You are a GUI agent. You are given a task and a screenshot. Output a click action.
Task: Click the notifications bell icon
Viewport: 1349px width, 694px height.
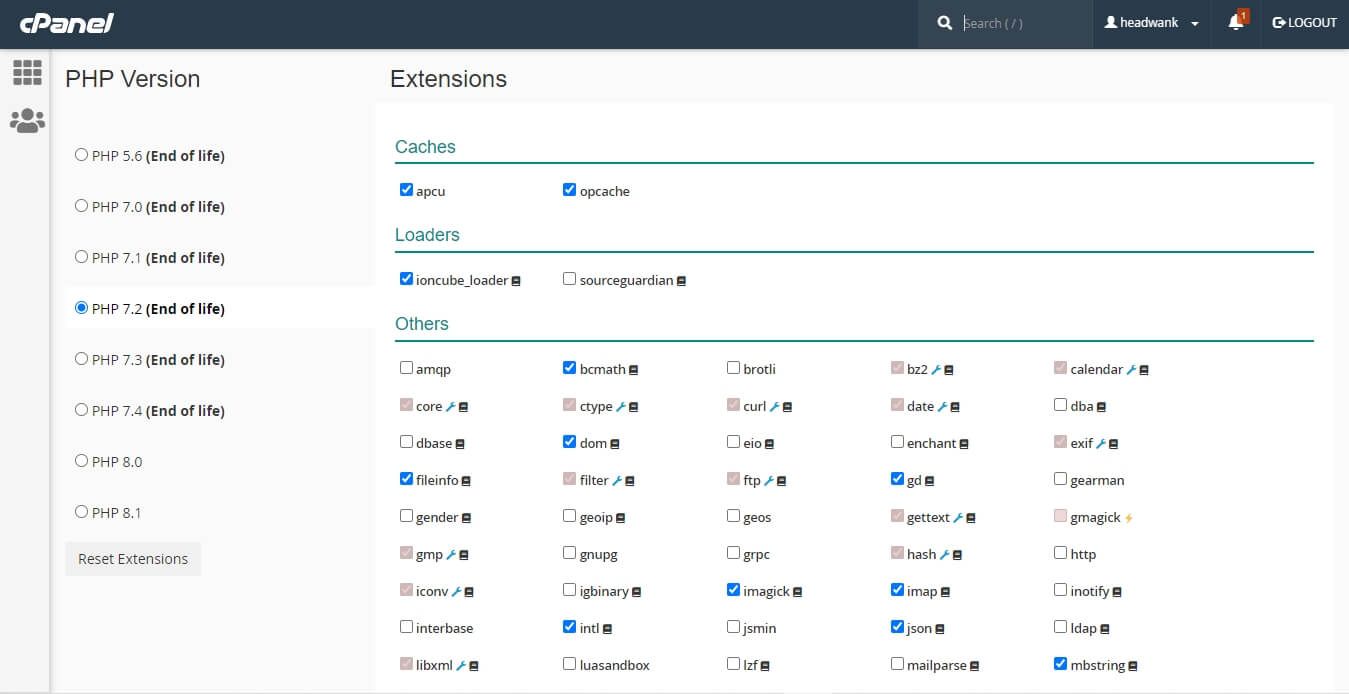point(1236,23)
